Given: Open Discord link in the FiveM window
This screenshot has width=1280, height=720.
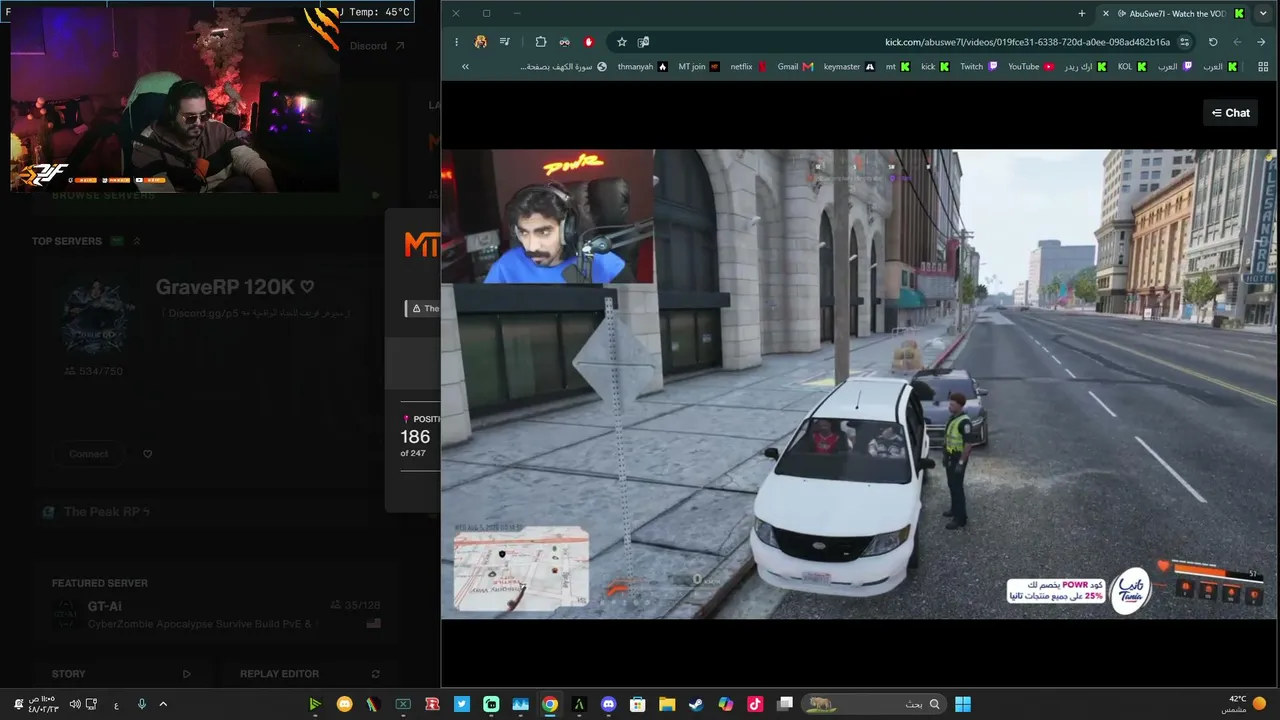Looking at the screenshot, I should [x=377, y=46].
